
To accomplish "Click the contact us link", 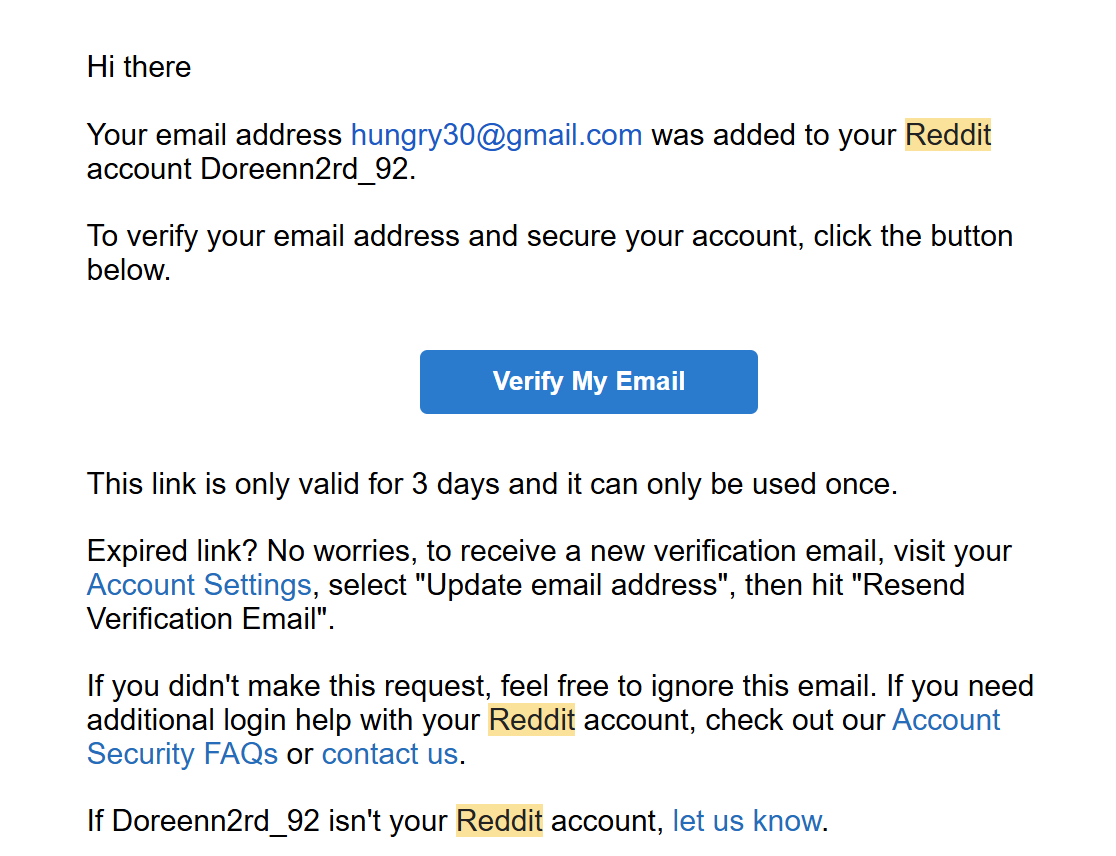I will tap(390, 754).
